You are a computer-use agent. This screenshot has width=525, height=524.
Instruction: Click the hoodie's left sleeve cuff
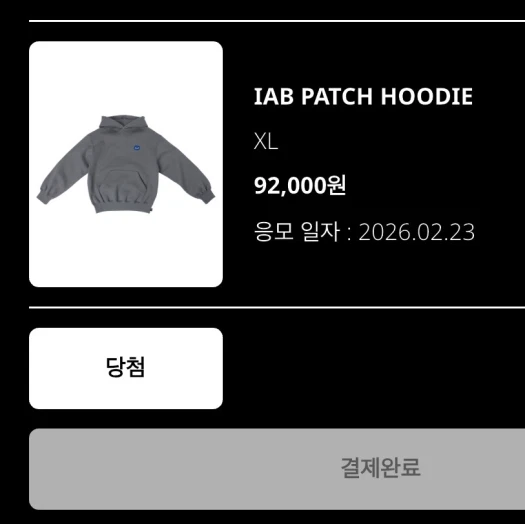[44, 196]
